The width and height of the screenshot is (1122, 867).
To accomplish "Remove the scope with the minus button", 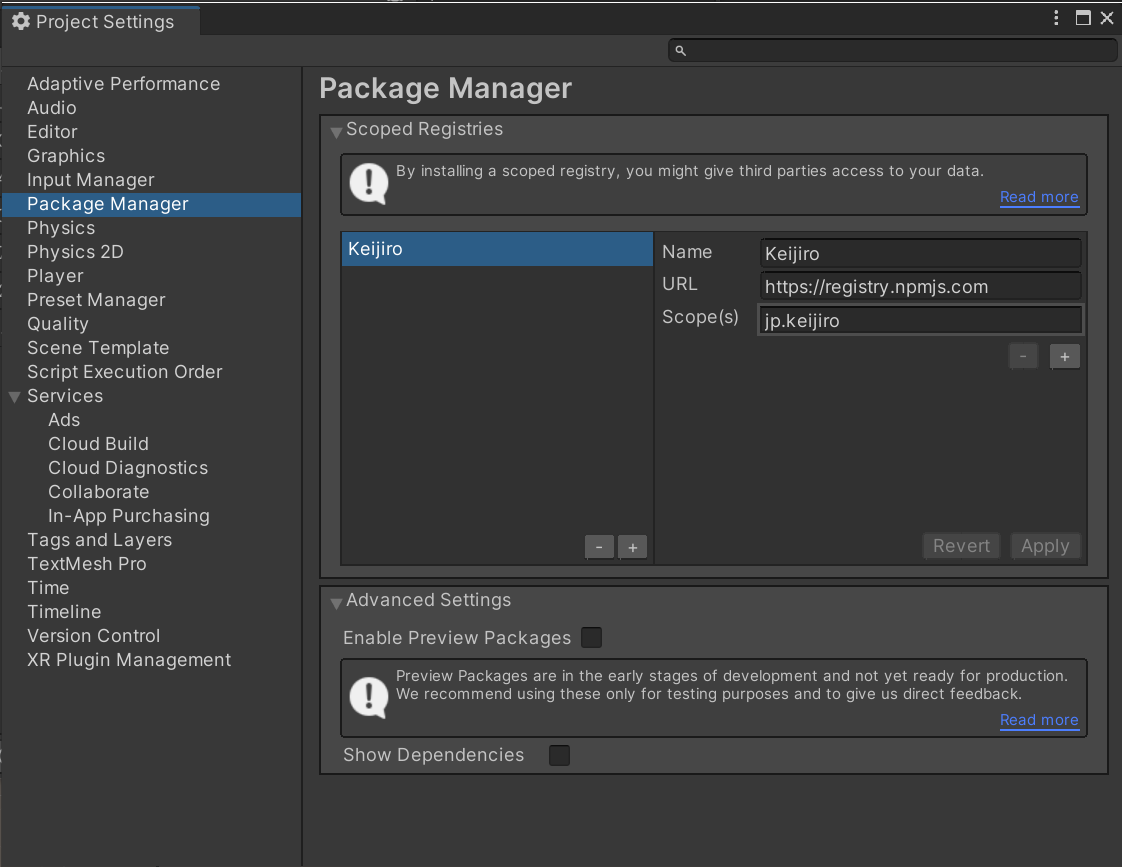I will coord(1023,356).
